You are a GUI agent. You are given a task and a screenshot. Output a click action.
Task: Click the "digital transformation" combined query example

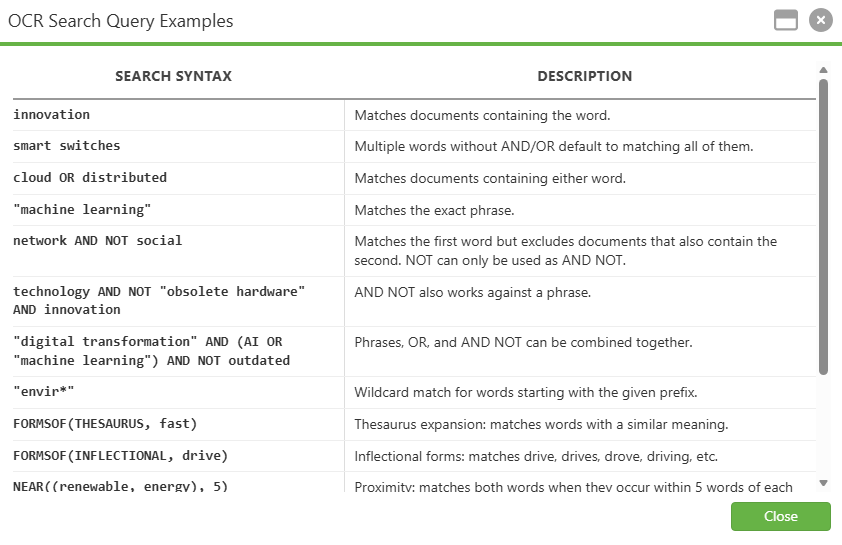pyautogui.click(x=151, y=351)
